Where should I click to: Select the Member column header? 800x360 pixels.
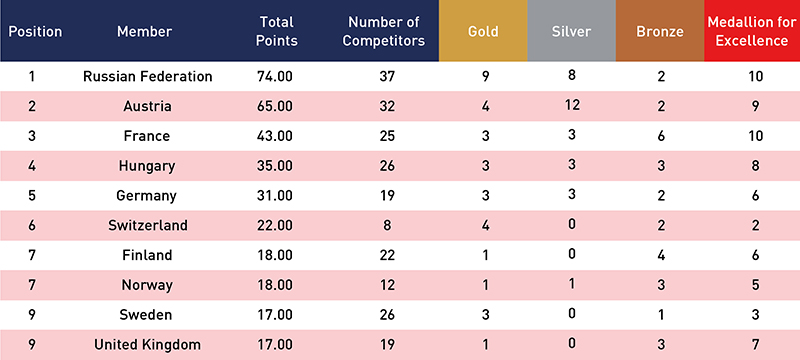coord(144,32)
